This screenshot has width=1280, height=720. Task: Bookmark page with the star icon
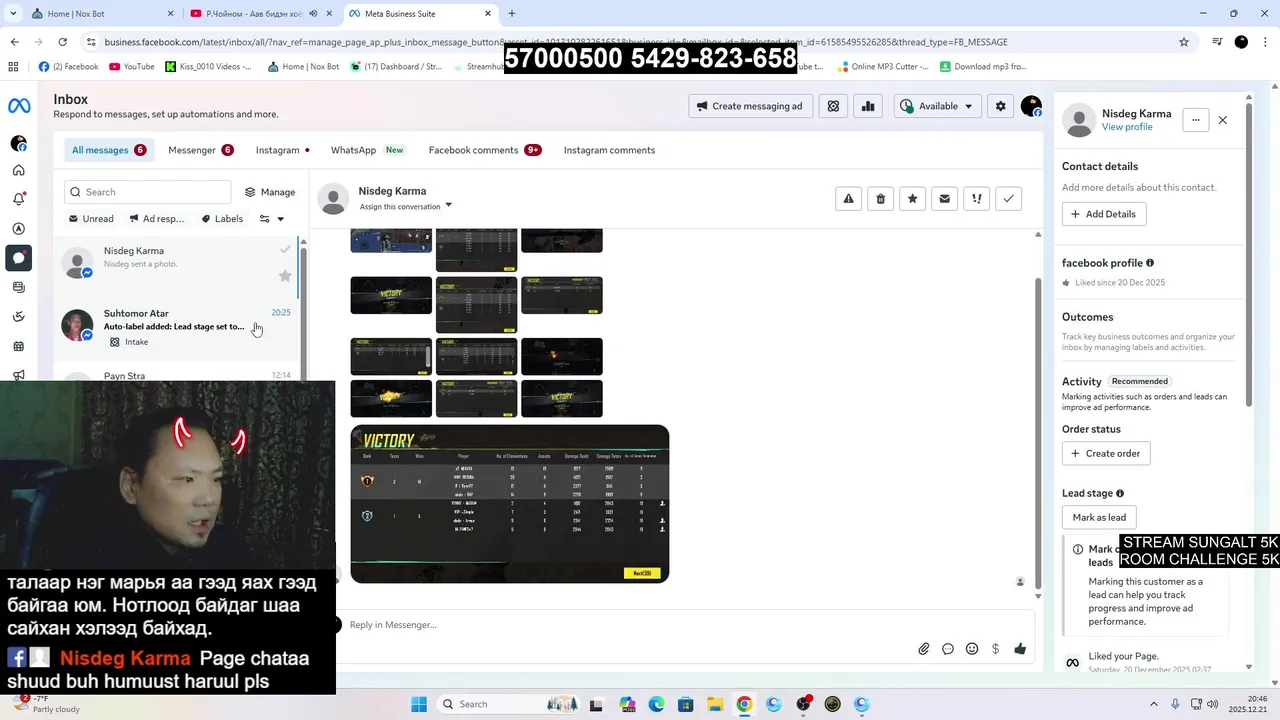(x=1184, y=42)
